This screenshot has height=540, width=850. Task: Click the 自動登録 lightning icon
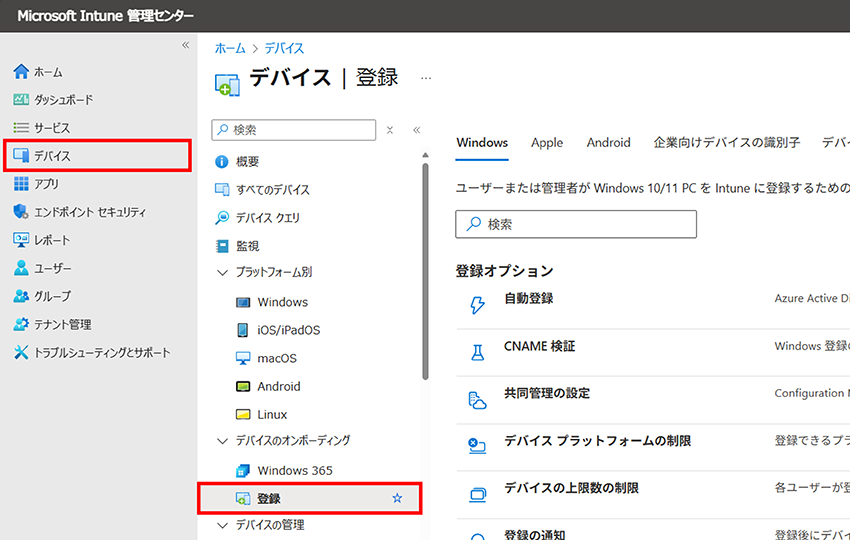pos(477,305)
